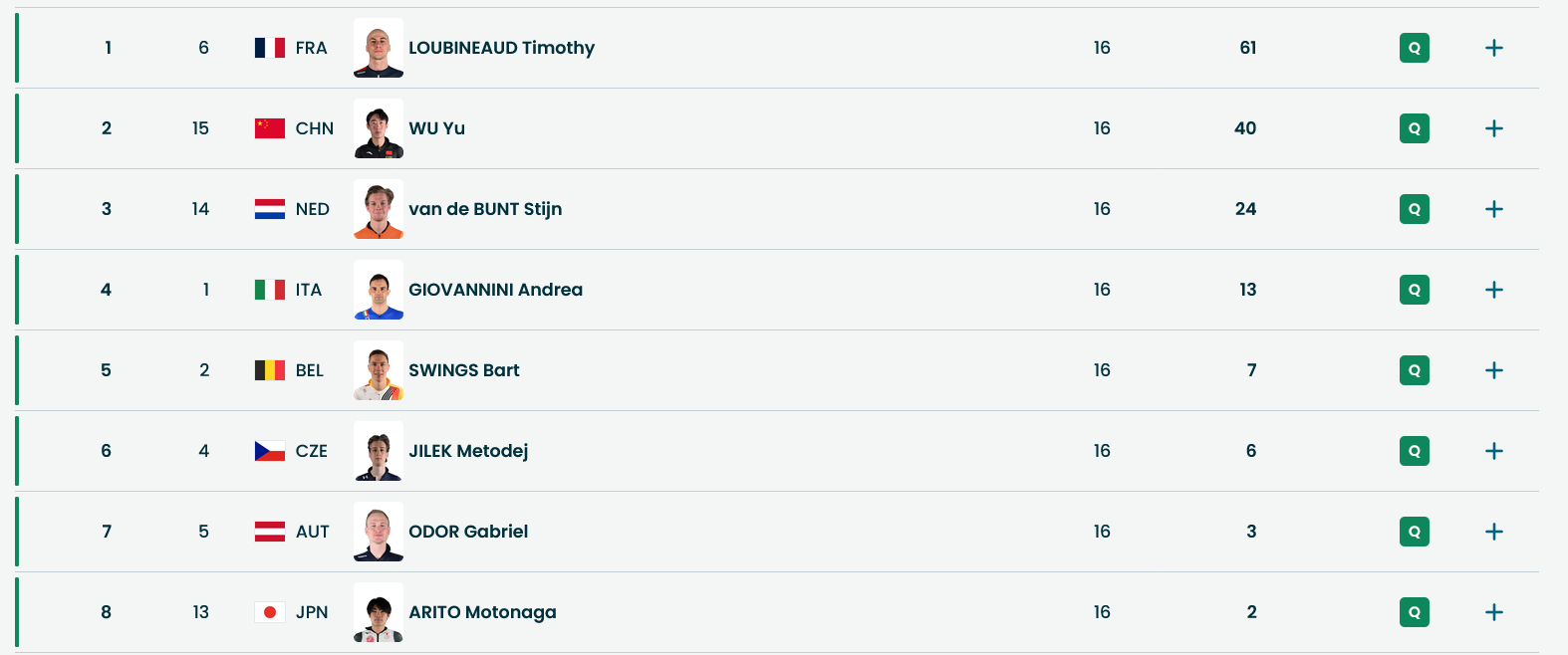Viewport: 1568px width, 655px height.
Task: Click the plus icon beside SWINGS Bart
Action: (1493, 370)
